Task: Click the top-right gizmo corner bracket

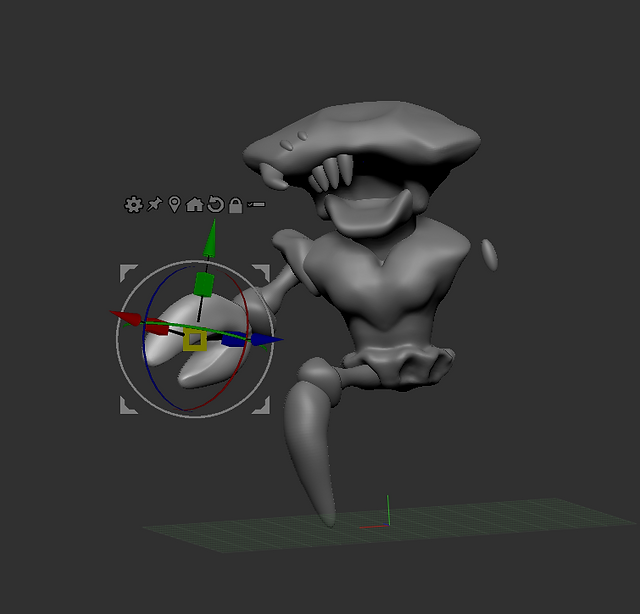Action: pyautogui.click(x=262, y=272)
